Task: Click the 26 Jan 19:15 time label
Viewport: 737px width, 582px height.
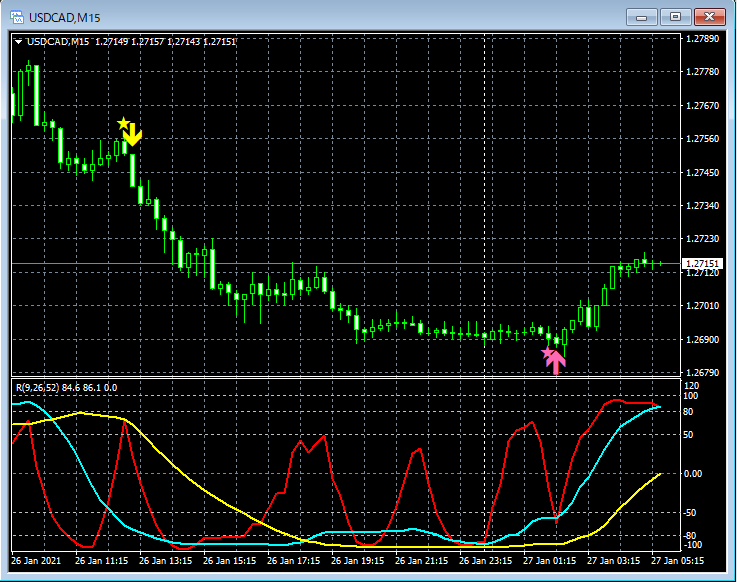Action: click(x=357, y=560)
